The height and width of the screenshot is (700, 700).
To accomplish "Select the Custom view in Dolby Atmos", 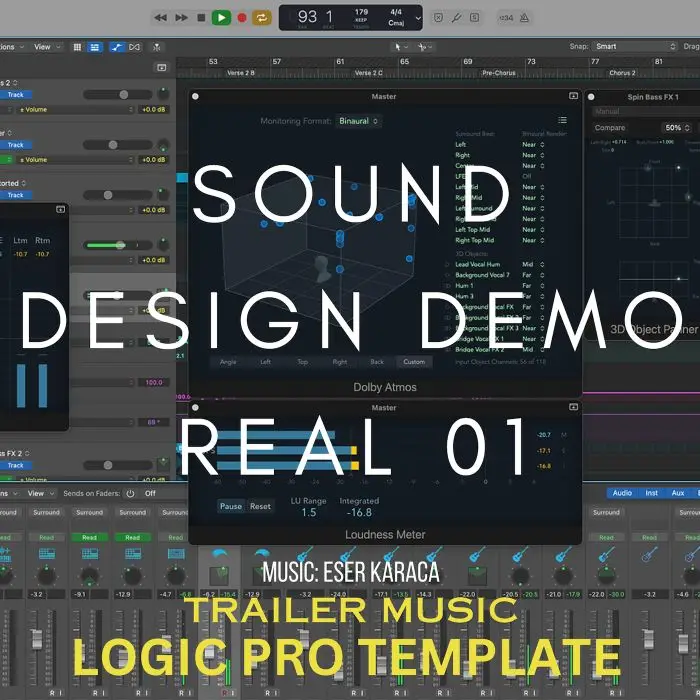I will coord(414,362).
